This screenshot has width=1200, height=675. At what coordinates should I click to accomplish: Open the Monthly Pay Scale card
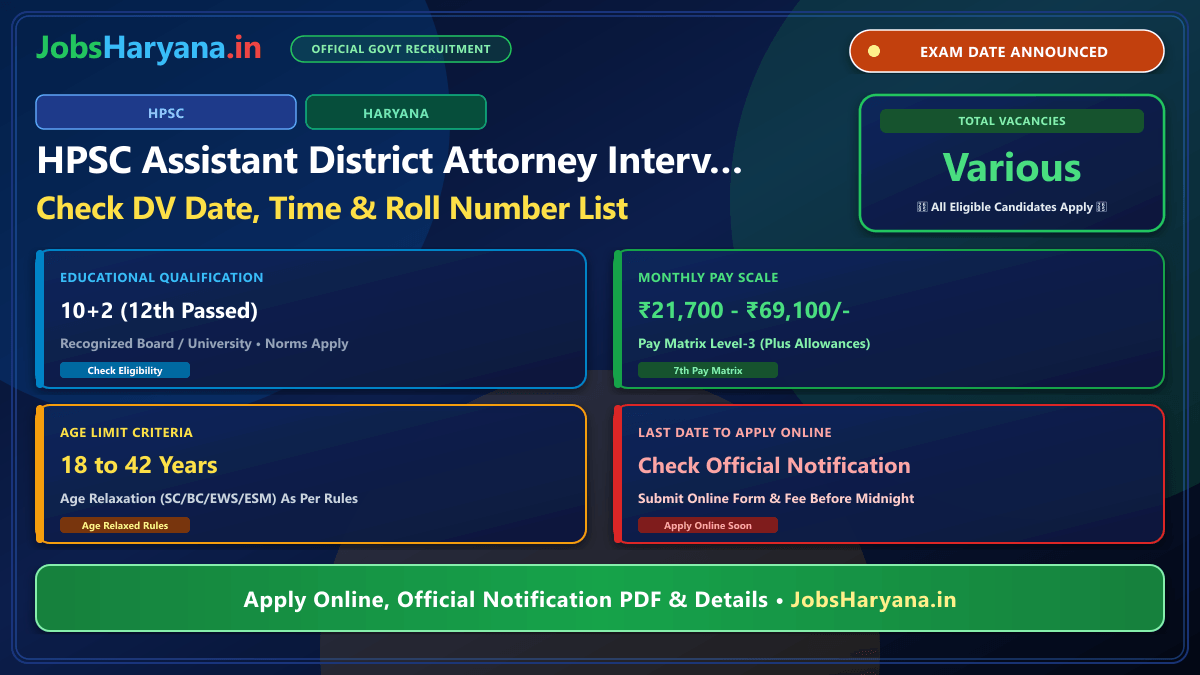coord(889,319)
